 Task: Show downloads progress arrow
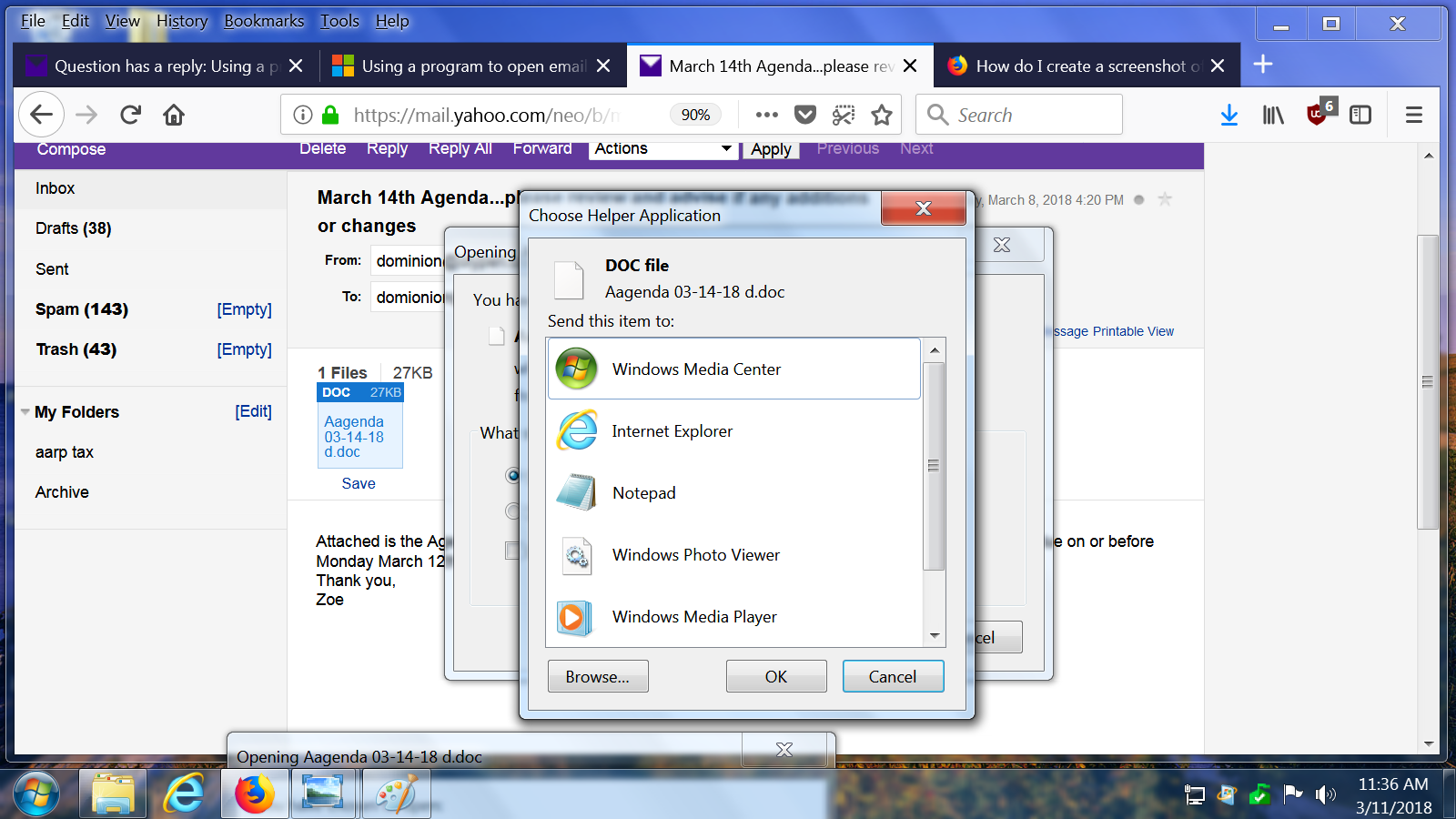pos(1229,115)
